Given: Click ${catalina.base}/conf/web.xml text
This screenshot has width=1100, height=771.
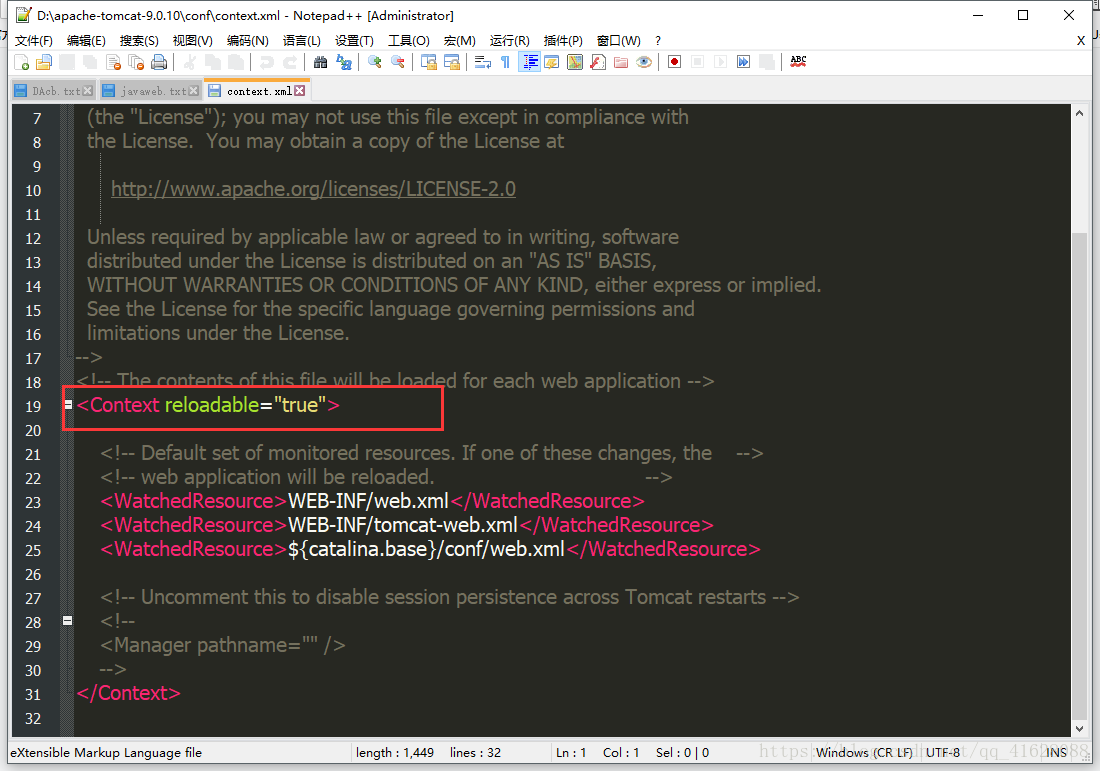Looking at the screenshot, I should coord(427,549).
